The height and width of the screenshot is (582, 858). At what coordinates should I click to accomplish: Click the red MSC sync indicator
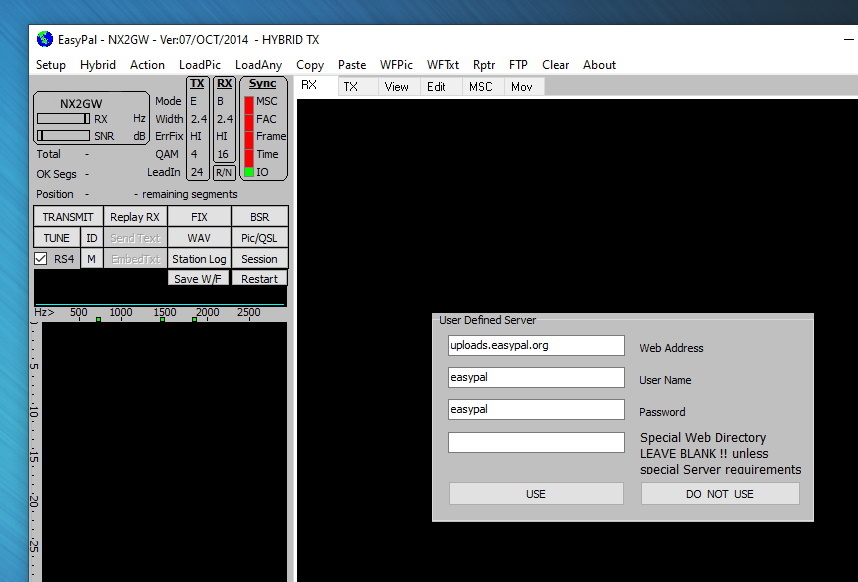[249, 102]
